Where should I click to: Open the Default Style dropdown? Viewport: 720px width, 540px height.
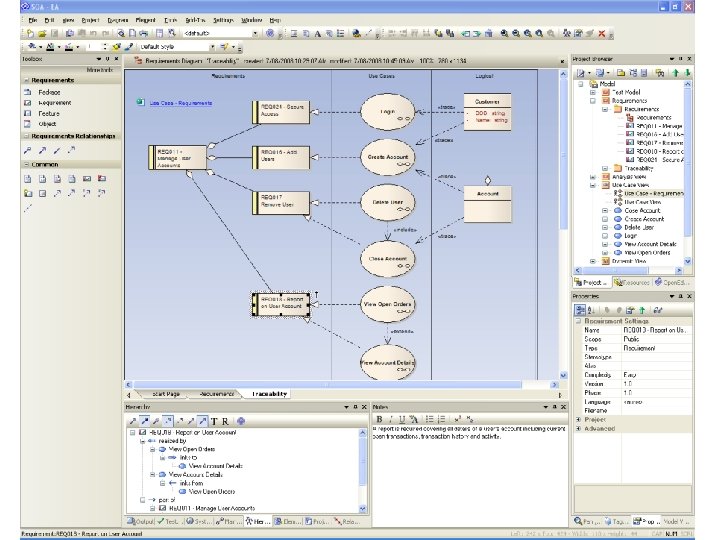211,46
